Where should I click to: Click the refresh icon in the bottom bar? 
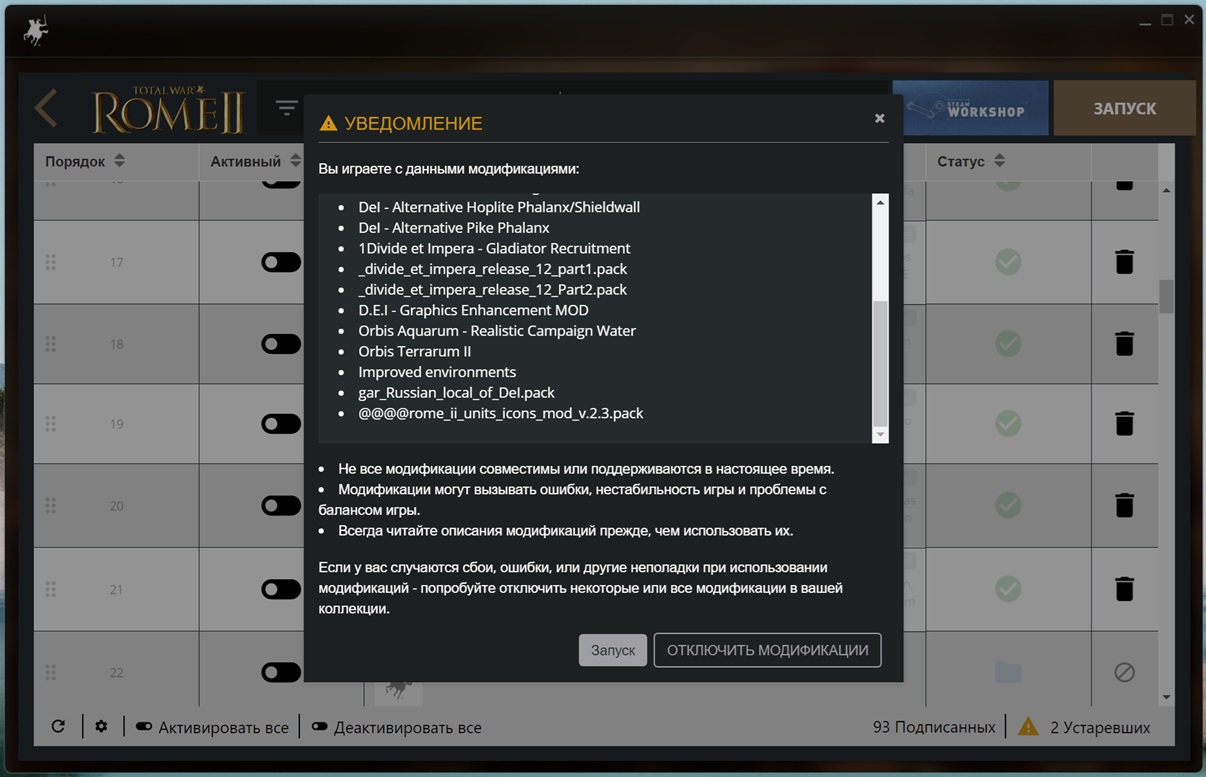pyautogui.click(x=58, y=727)
